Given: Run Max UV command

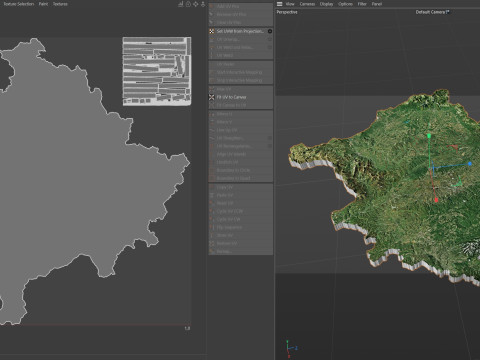Looking at the screenshot, I should pos(241,89).
